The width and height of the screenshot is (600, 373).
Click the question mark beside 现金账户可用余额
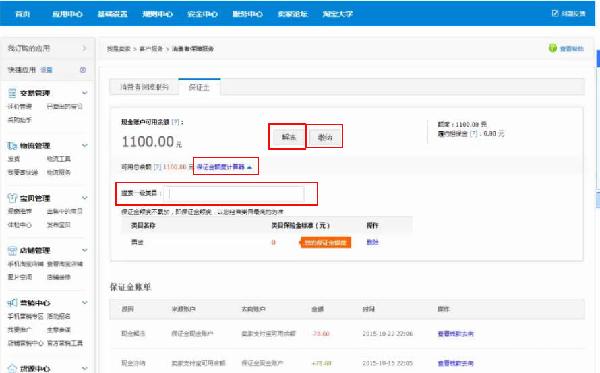coord(175,122)
